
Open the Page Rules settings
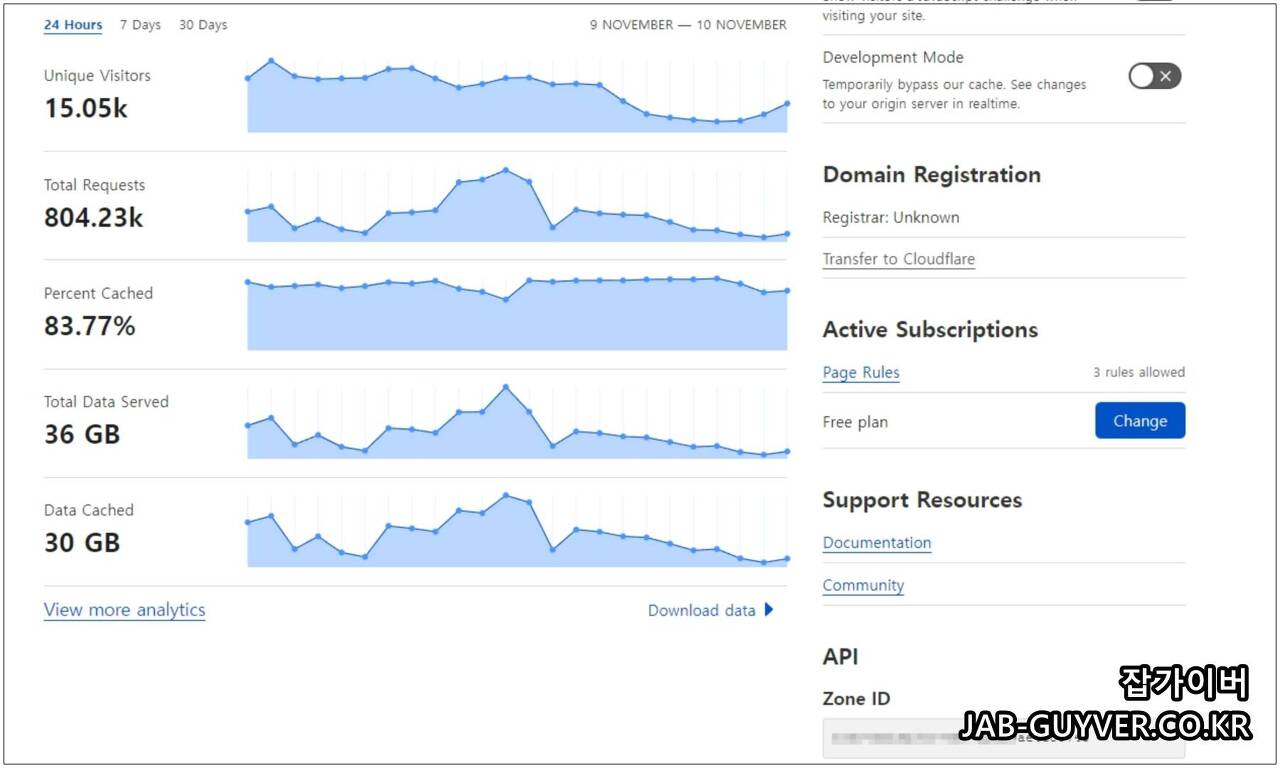click(x=861, y=372)
